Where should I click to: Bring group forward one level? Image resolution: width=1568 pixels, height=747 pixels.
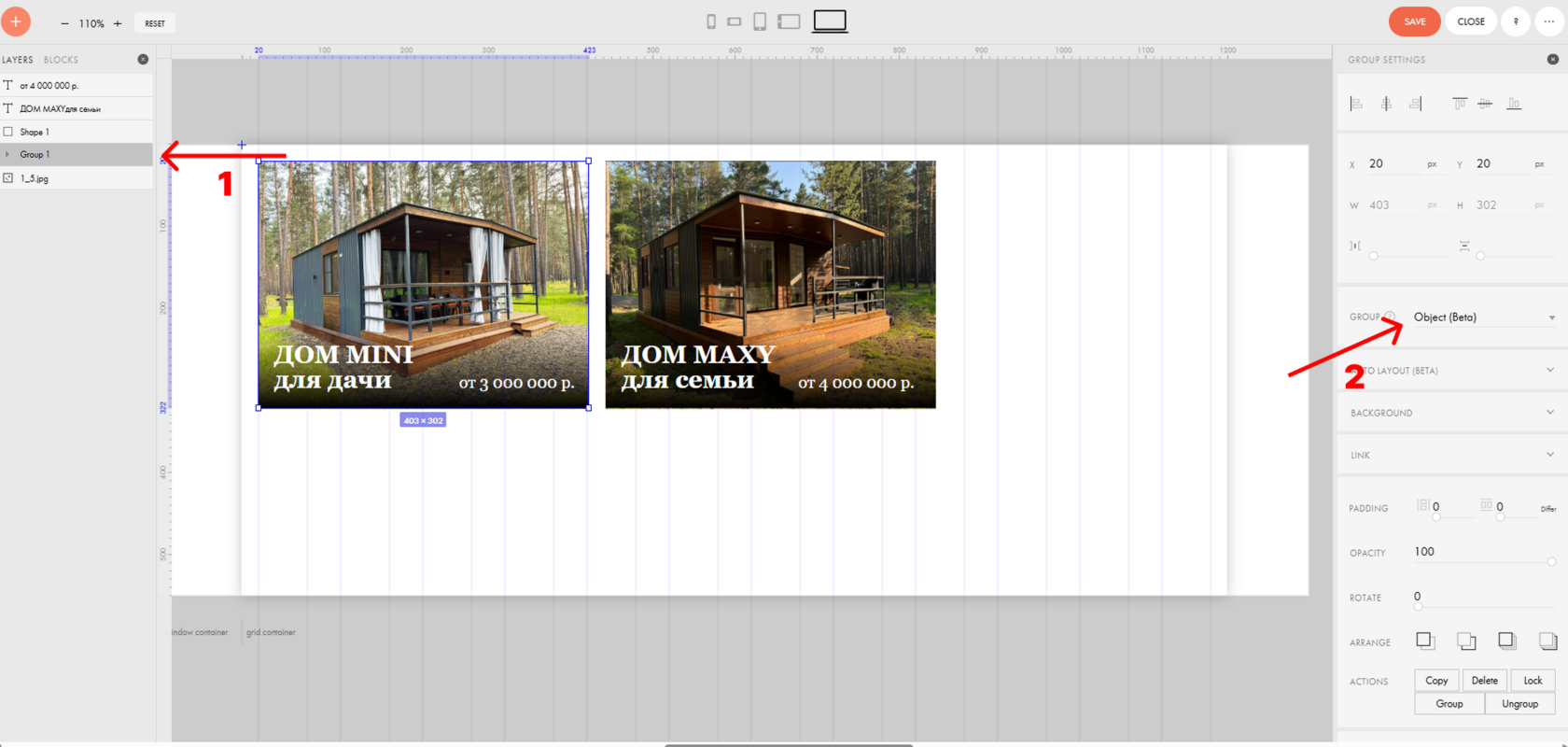pos(1425,641)
